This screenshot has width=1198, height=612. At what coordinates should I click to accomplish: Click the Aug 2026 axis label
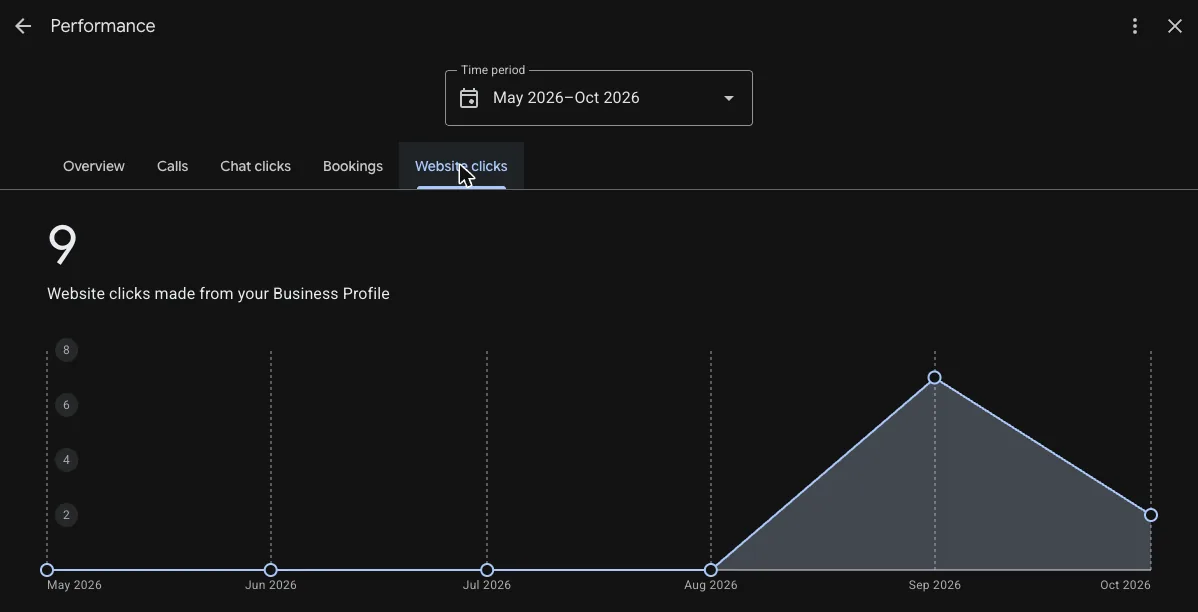click(711, 585)
